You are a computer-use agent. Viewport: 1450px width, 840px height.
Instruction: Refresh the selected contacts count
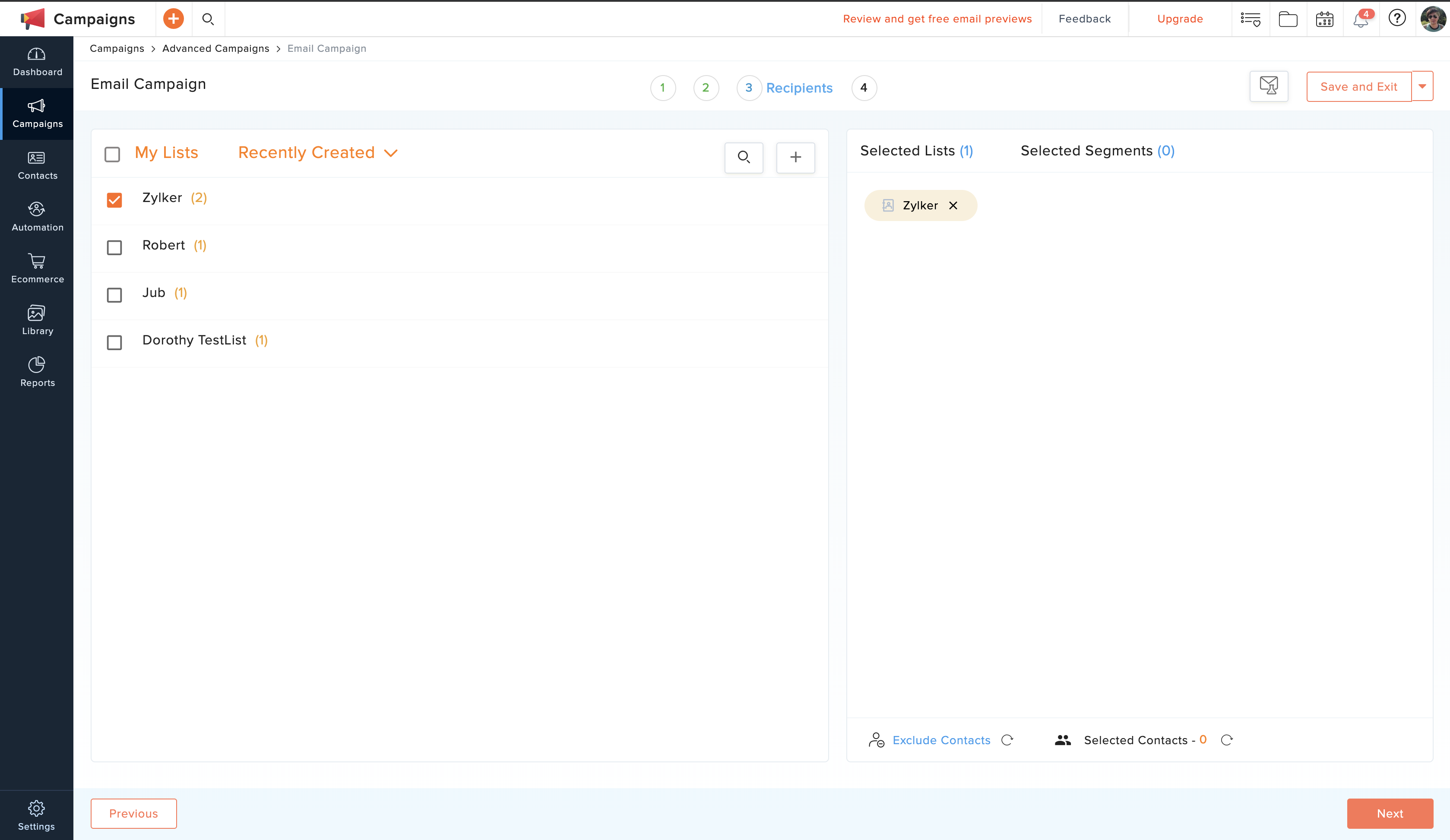click(x=1227, y=740)
